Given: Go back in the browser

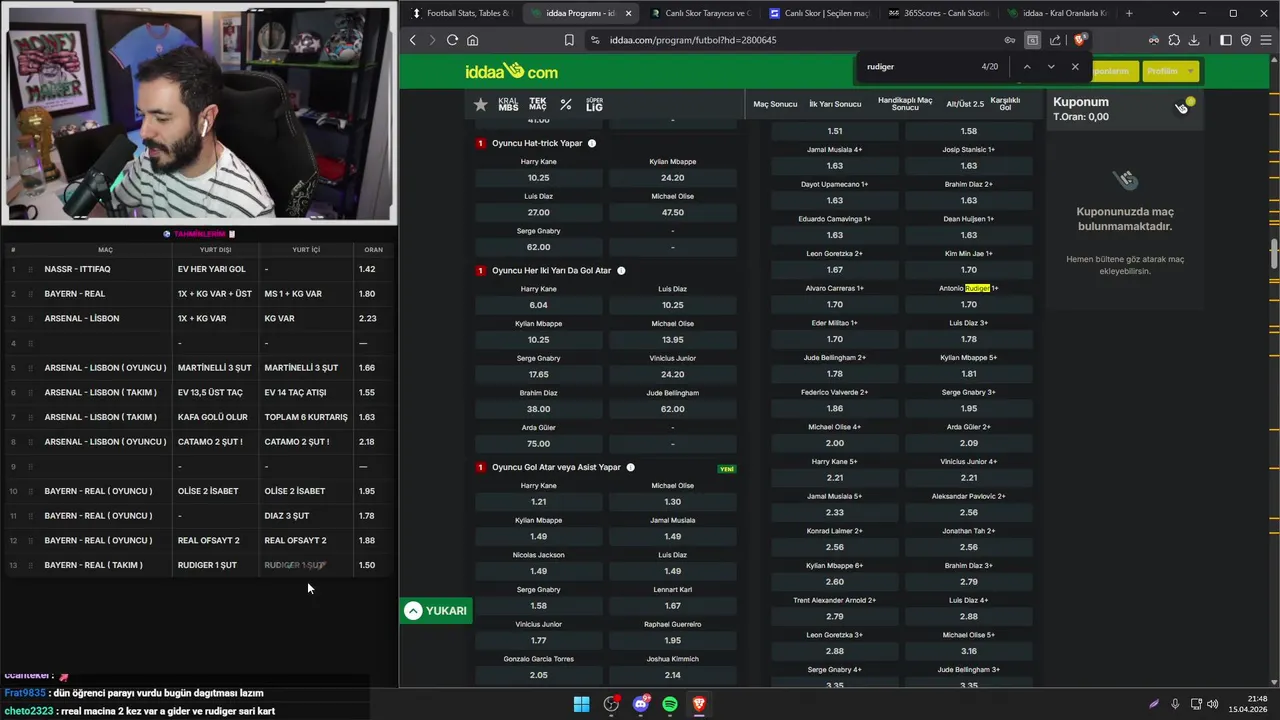Looking at the screenshot, I should click(x=413, y=40).
